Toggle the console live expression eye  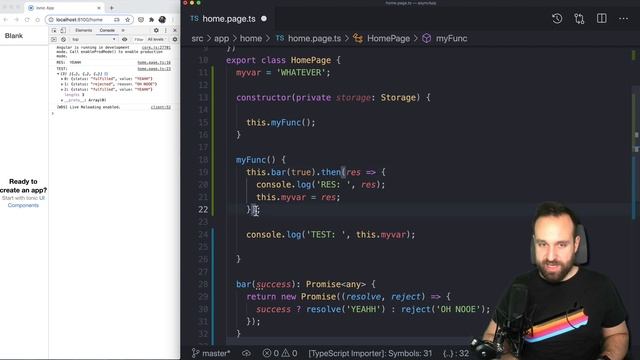tap(124, 39)
